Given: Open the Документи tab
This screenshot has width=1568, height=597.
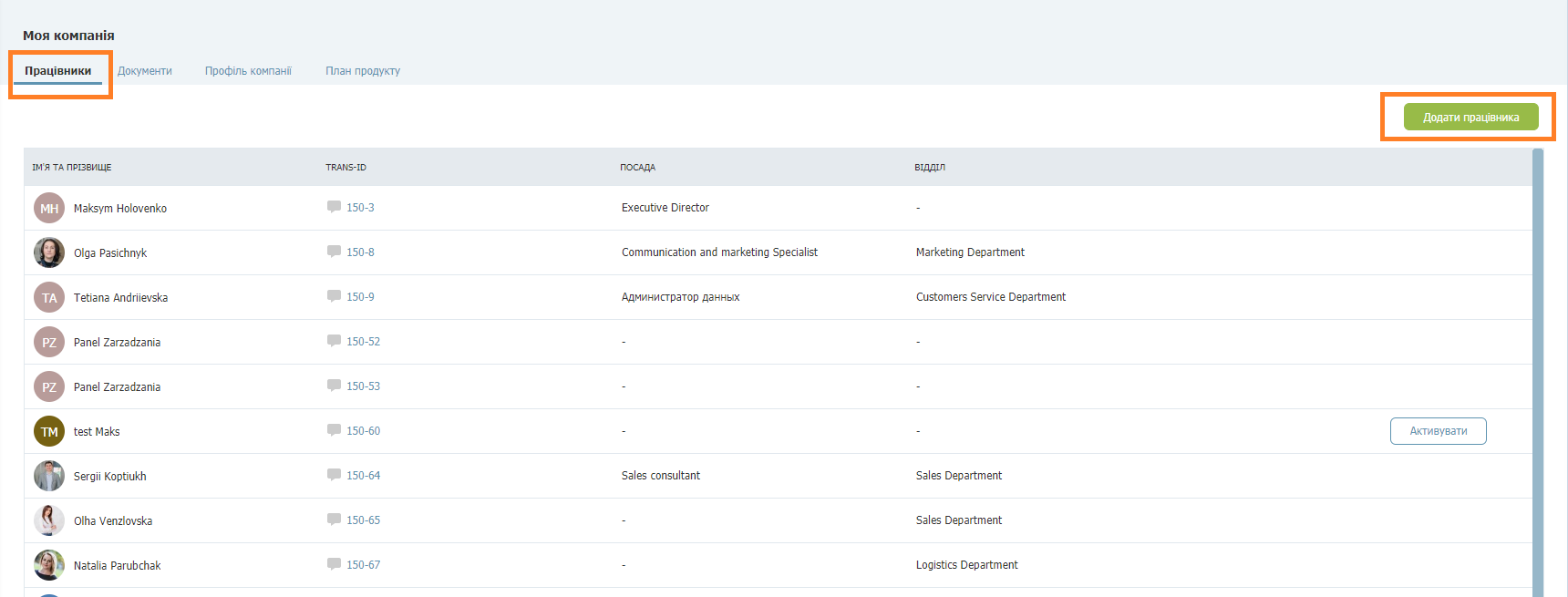Looking at the screenshot, I should coord(145,71).
